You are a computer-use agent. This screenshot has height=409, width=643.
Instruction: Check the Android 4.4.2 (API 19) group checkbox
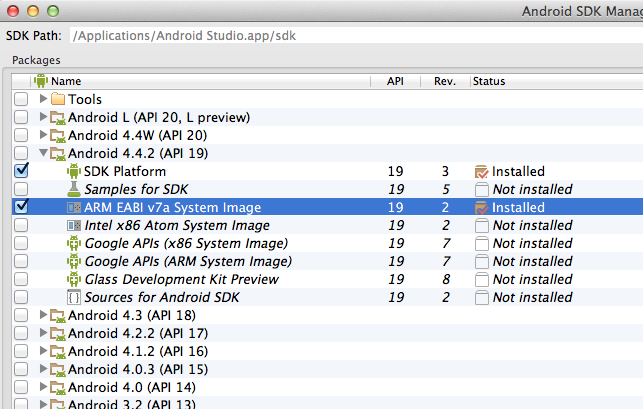tap(21, 153)
